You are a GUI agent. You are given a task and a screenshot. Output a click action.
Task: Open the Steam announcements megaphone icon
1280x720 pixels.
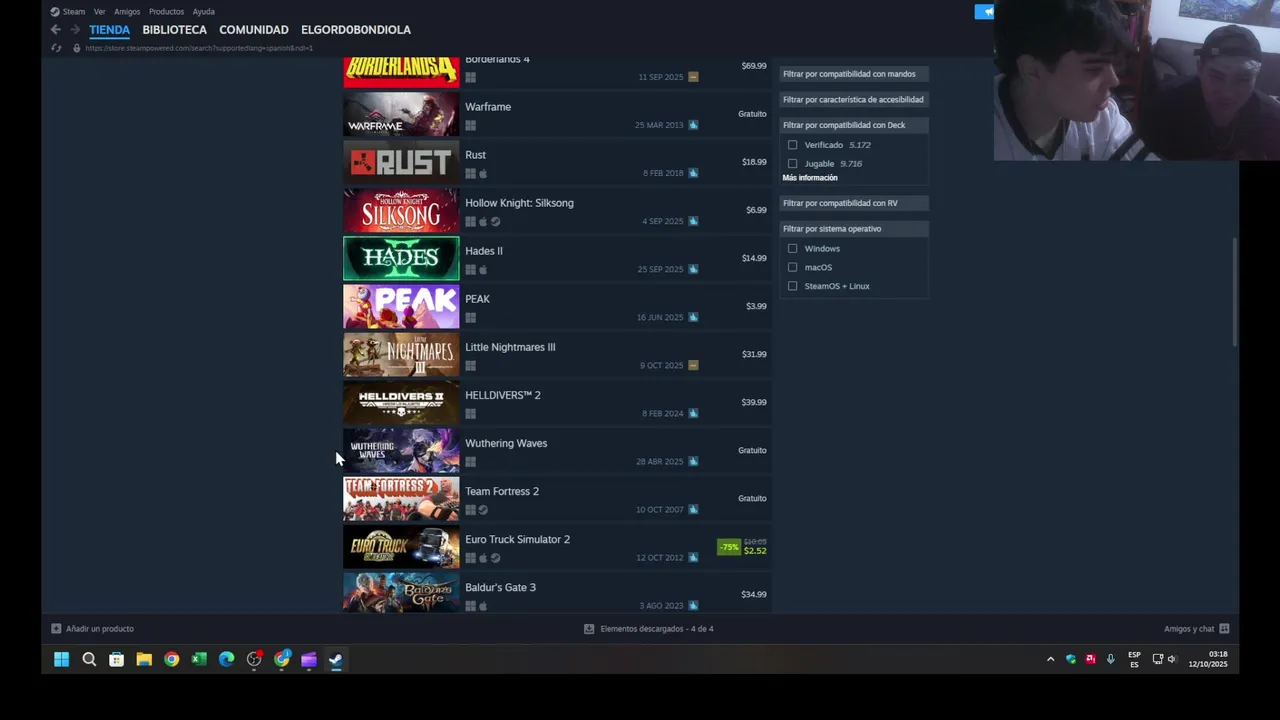[x=985, y=12]
